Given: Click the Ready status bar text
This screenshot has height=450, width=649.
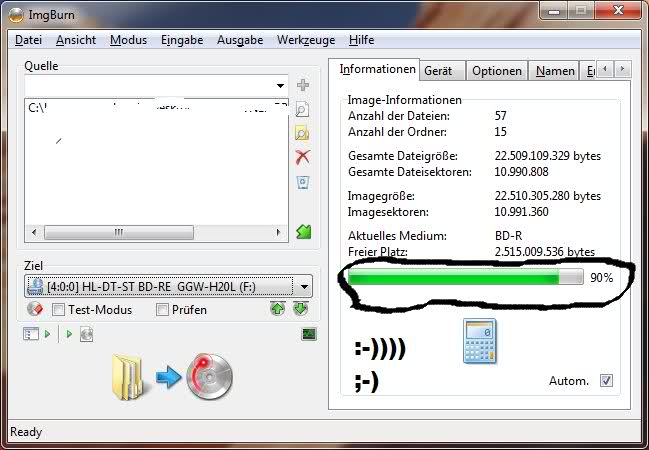Looking at the screenshot, I should [26, 432].
